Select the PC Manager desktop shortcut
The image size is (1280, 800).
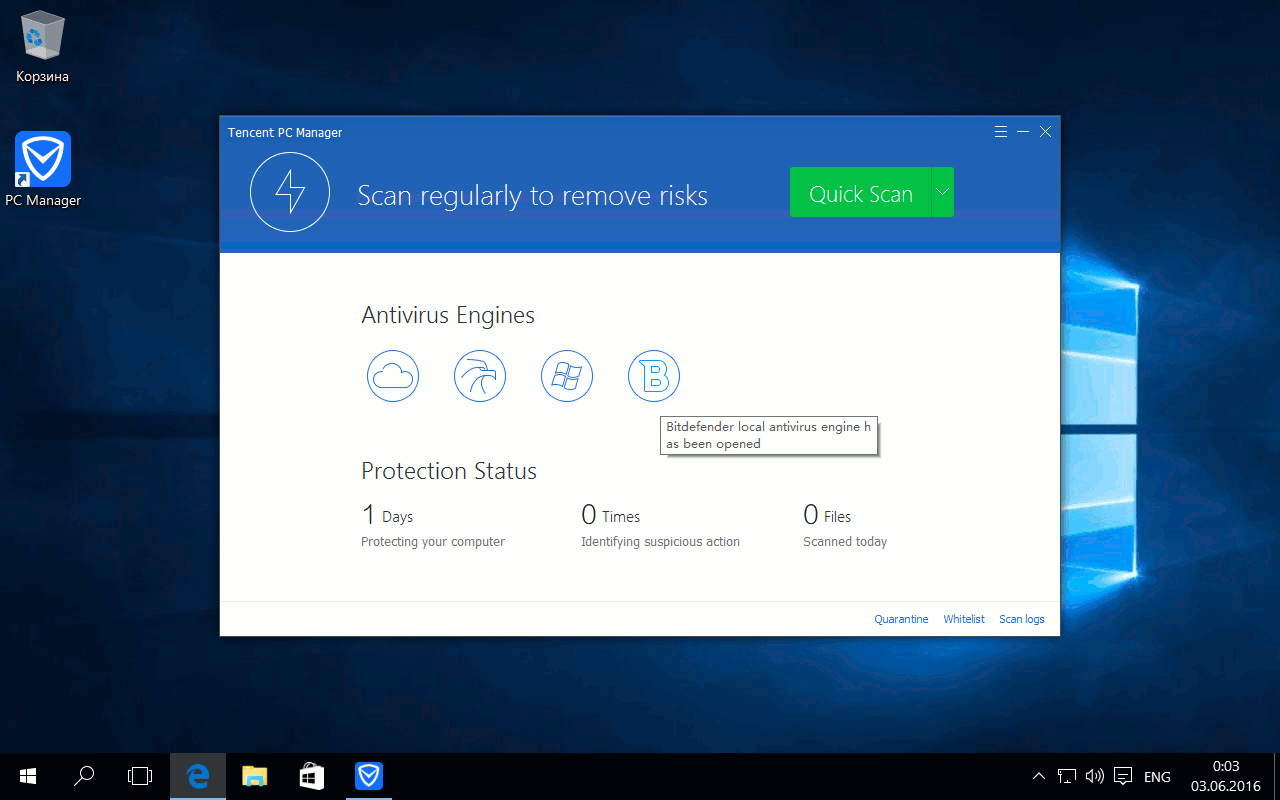tap(43, 169)
